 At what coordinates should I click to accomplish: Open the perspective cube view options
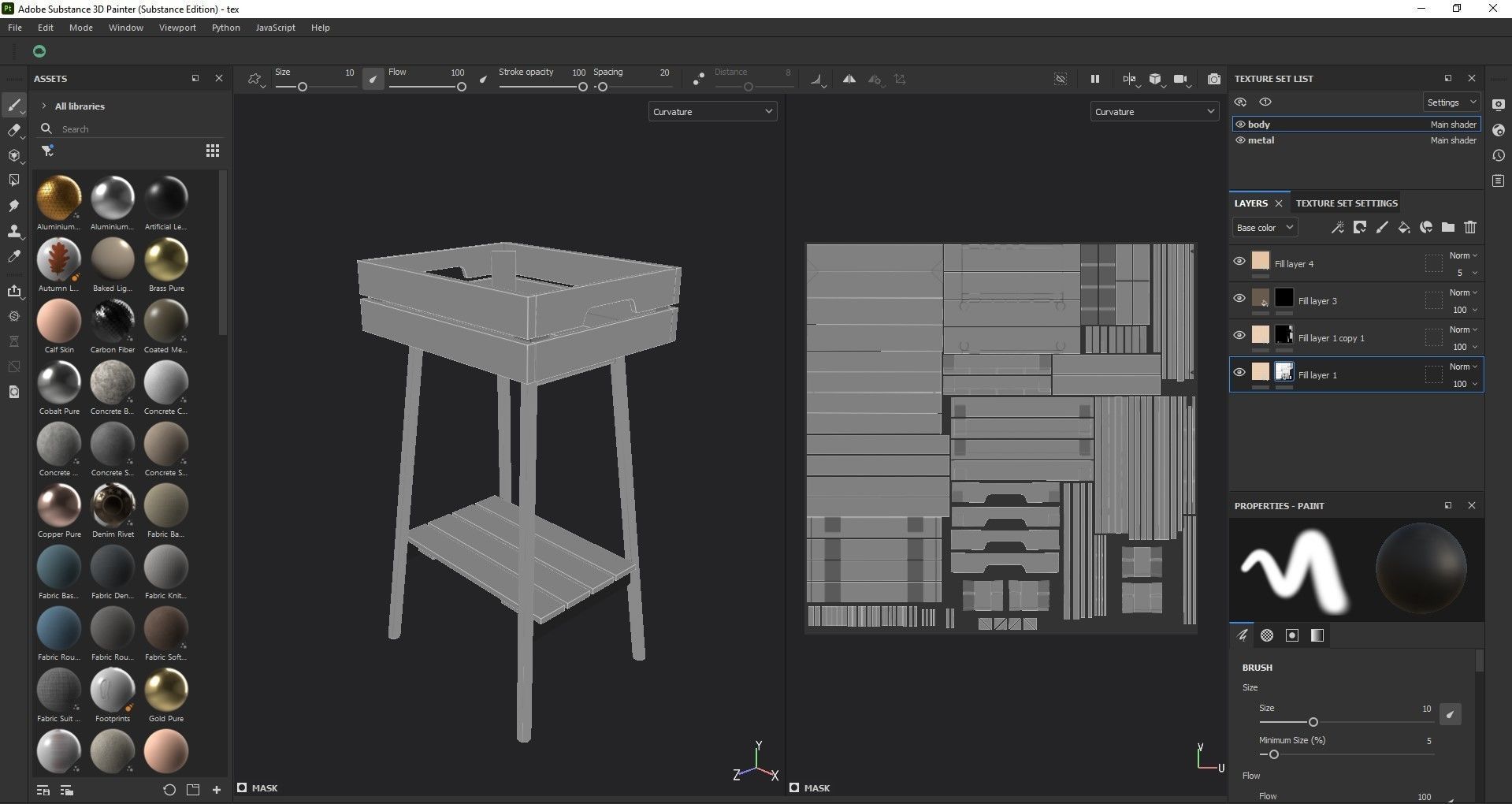coord(1155,79)
